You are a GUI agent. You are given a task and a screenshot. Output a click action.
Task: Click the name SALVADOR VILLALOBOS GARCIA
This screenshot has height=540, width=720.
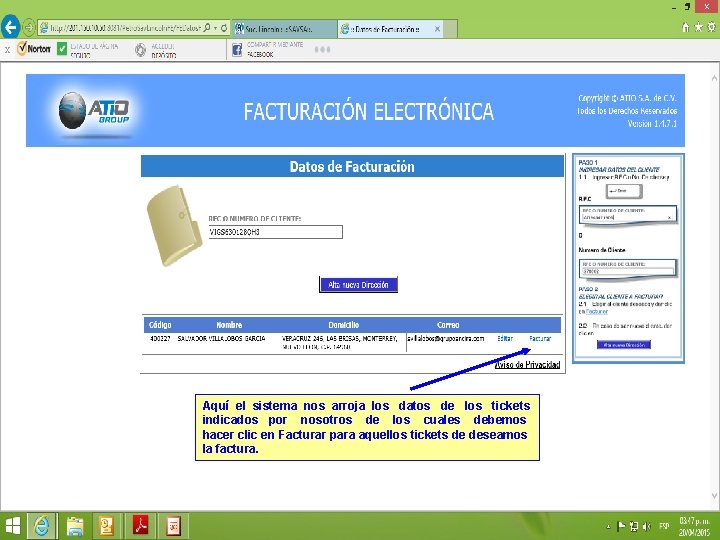click(221, 338)
